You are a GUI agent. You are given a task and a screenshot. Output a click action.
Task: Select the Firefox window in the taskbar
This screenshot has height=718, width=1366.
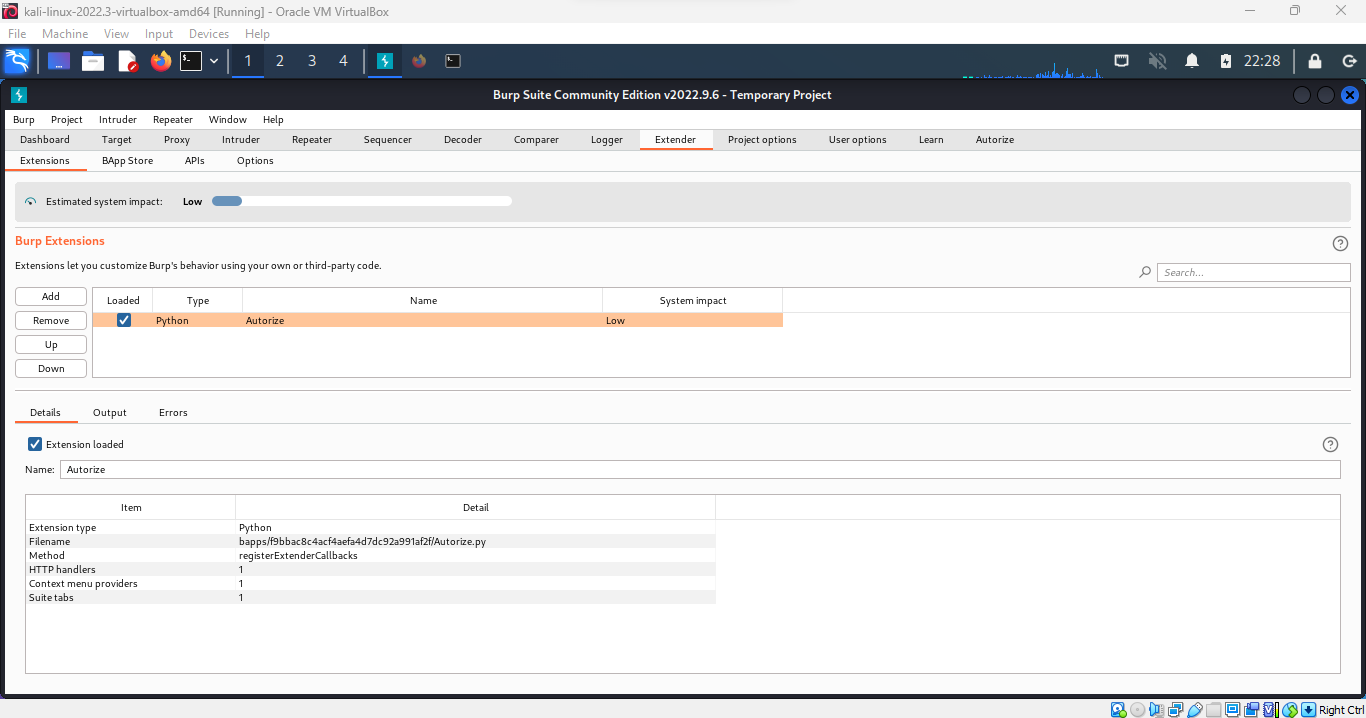tap(419, 61)
